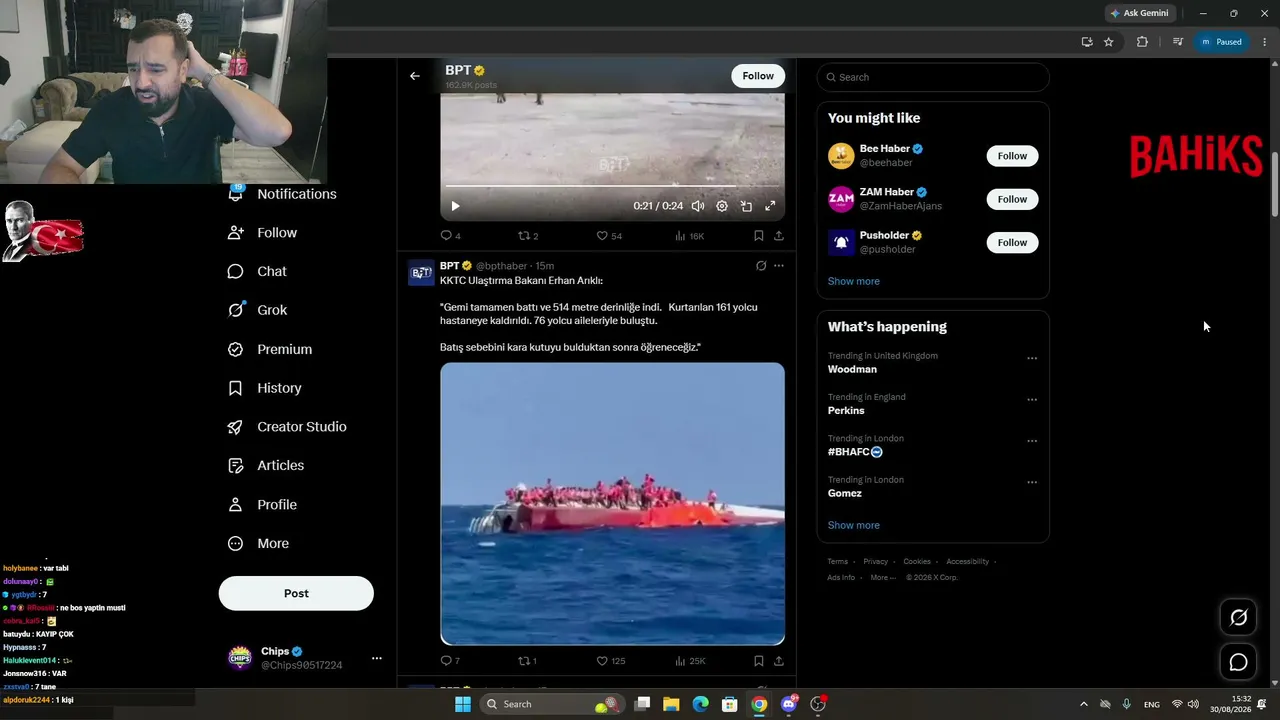Follow Pusholder
This screenshot has height=720, width=1280.
pos(1012,242)
